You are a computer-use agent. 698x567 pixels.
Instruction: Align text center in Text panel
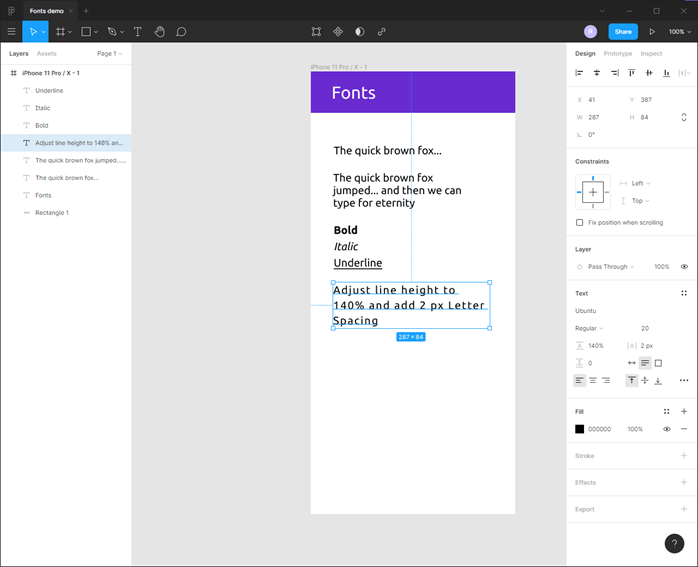coord(593,380)
